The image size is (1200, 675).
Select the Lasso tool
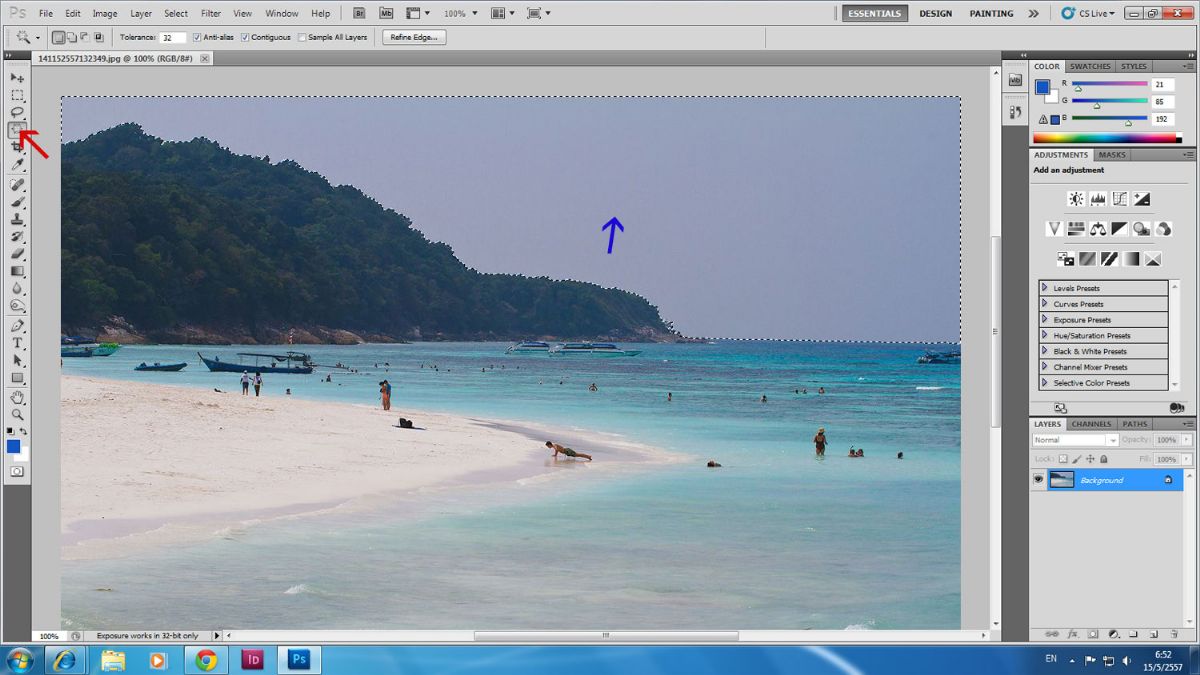(x=17, y=112)
